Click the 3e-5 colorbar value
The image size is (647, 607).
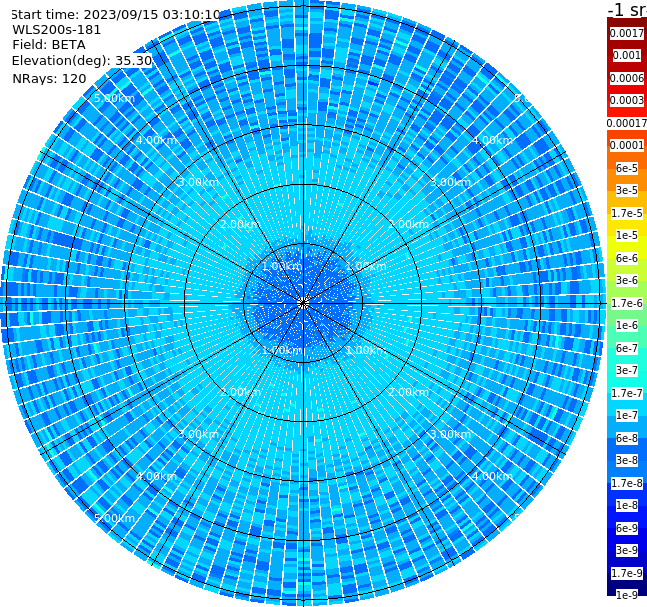pos(627,190)
